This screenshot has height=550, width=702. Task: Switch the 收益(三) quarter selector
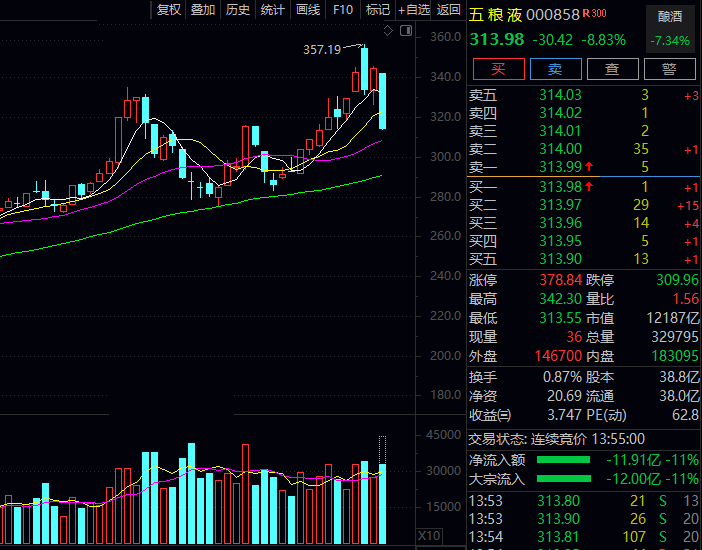491,415
